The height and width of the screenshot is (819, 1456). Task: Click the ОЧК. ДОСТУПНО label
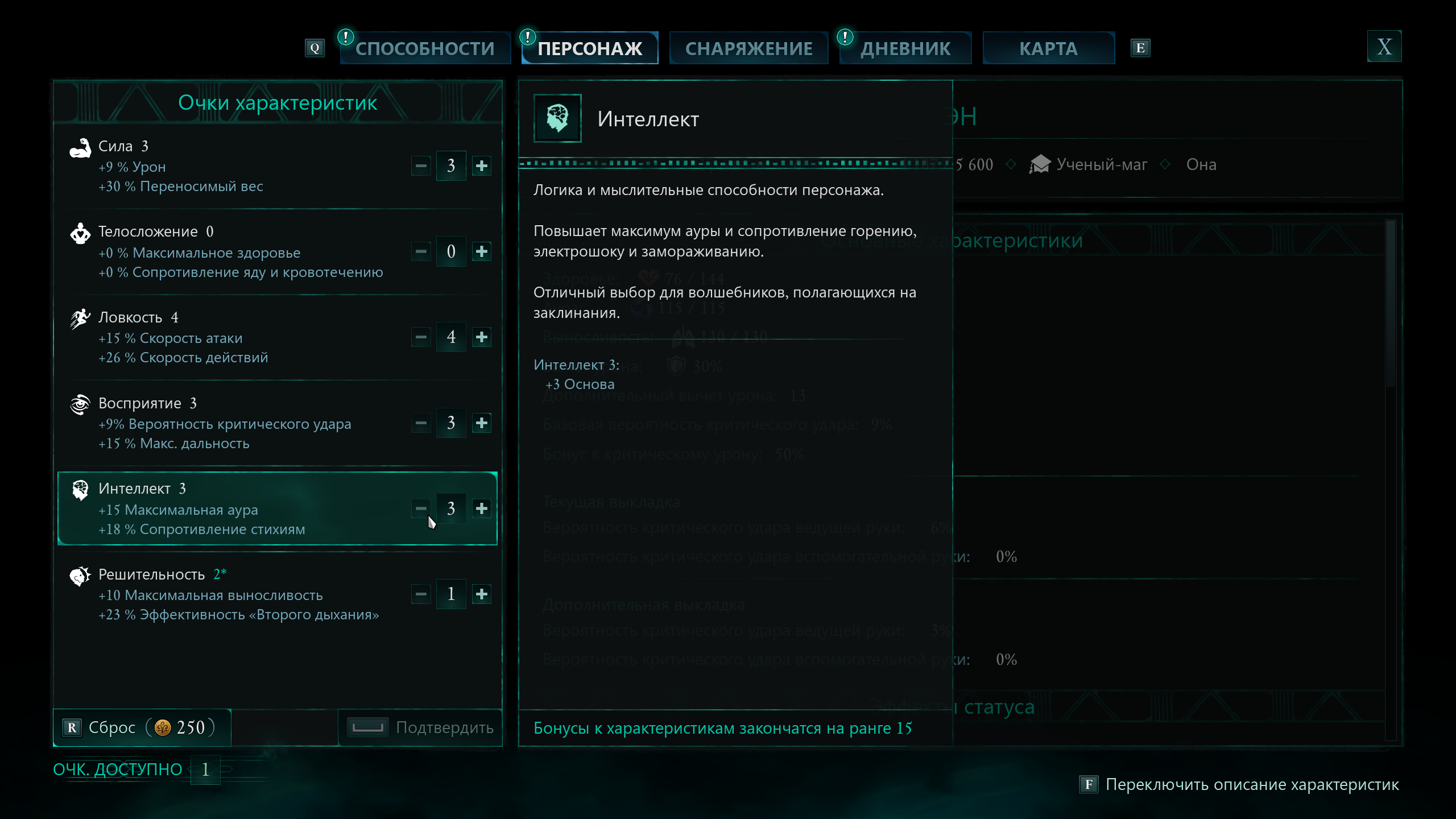[117, 770]
